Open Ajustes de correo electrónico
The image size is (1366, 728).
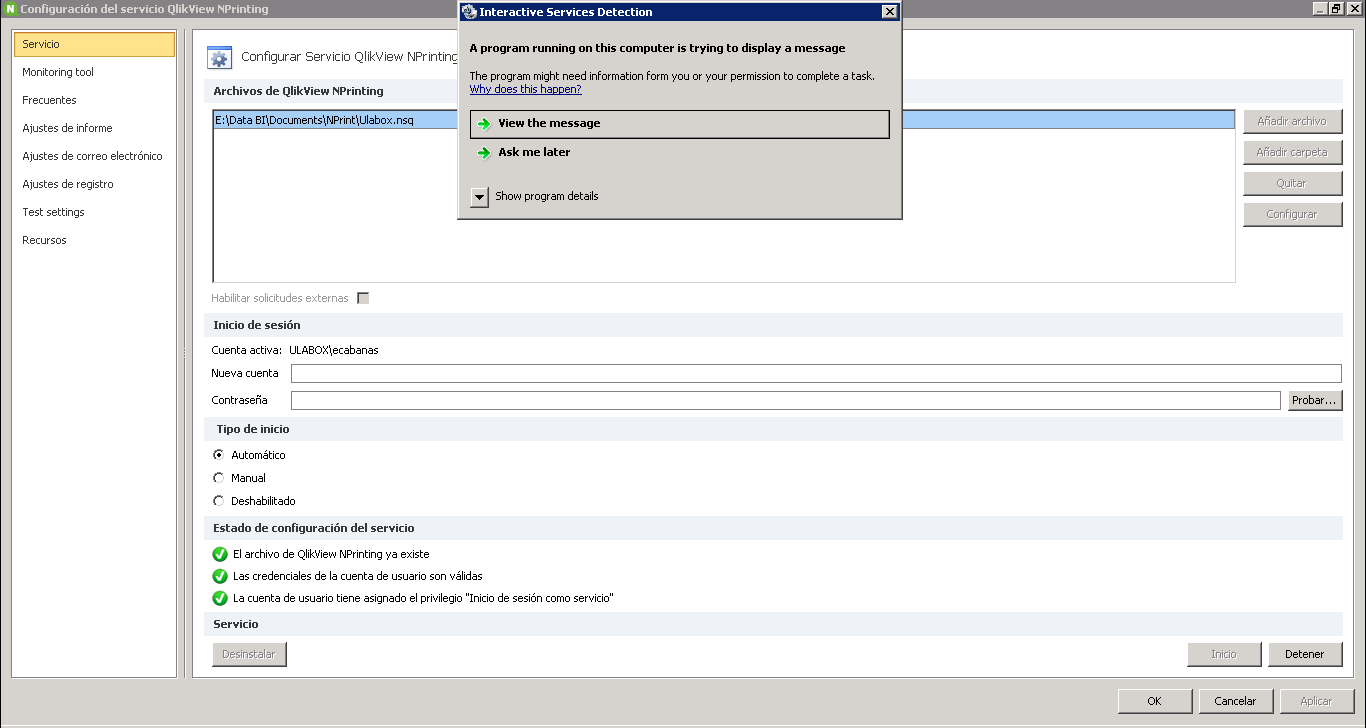coord(94,156)
